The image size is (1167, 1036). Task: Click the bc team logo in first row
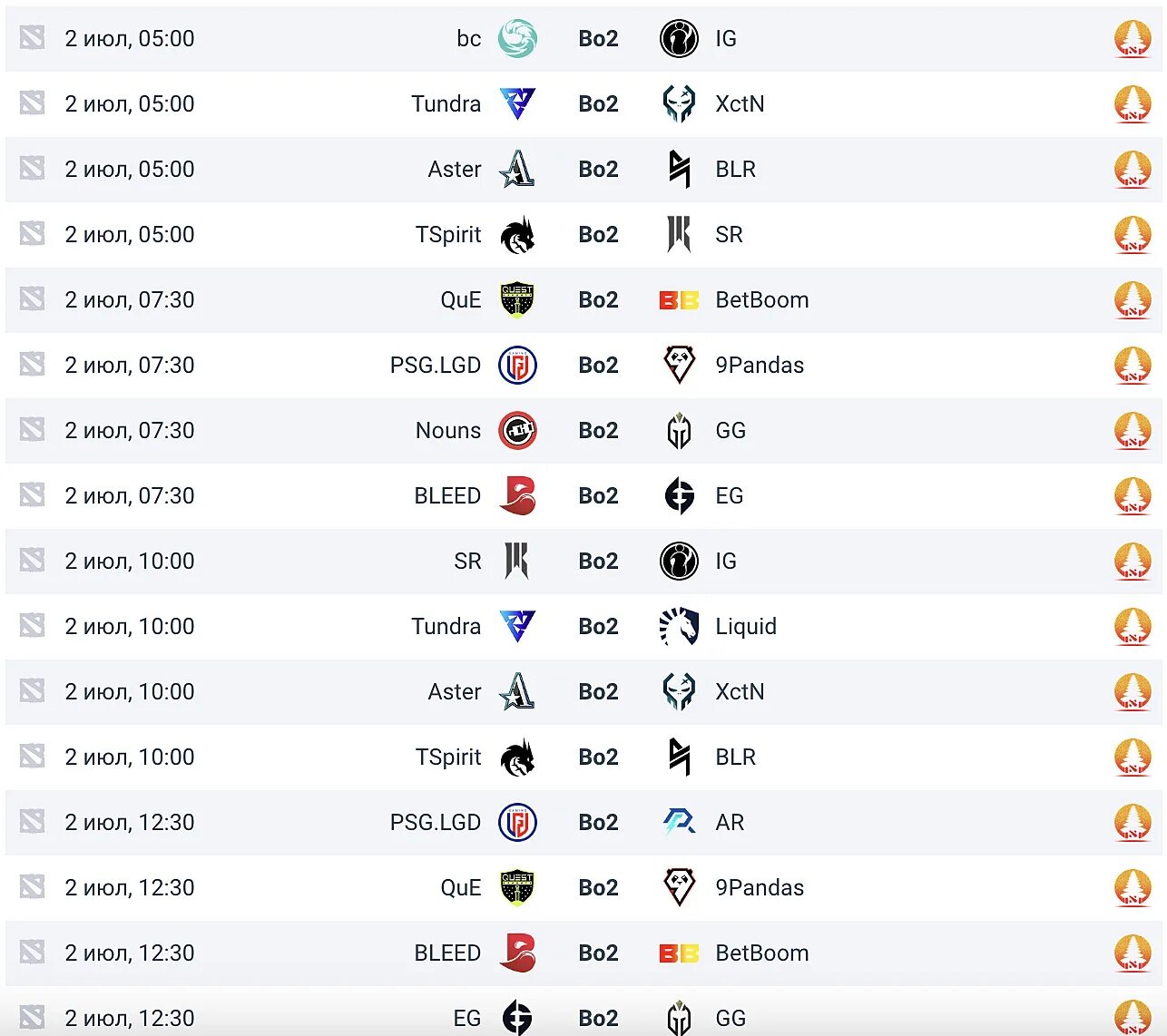pyautogui.click(x=517, y=39)
